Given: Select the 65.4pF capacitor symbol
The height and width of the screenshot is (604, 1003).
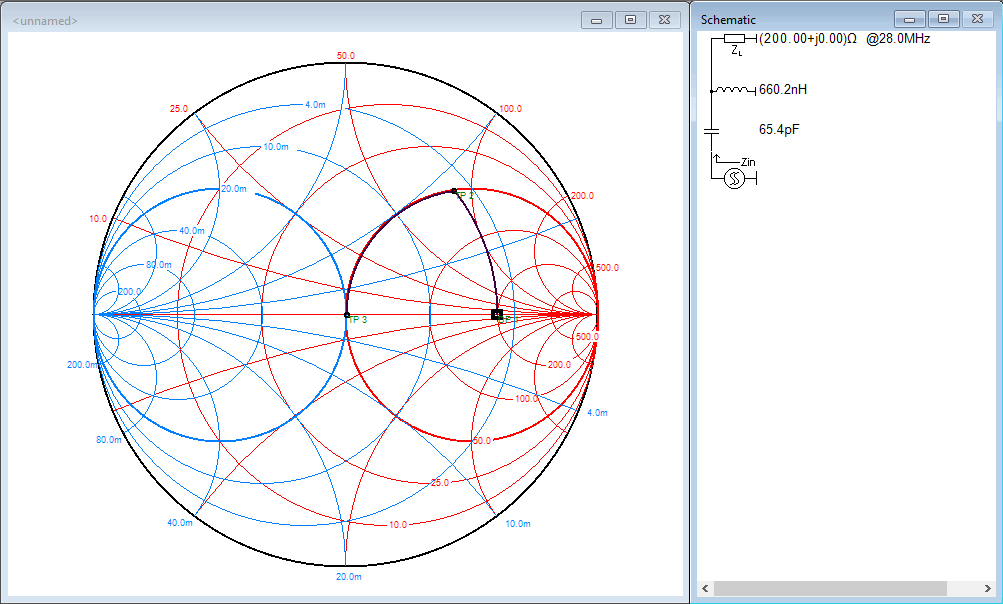Looking at the screenshot, I should pyautogui.click(x=712, y=130).
